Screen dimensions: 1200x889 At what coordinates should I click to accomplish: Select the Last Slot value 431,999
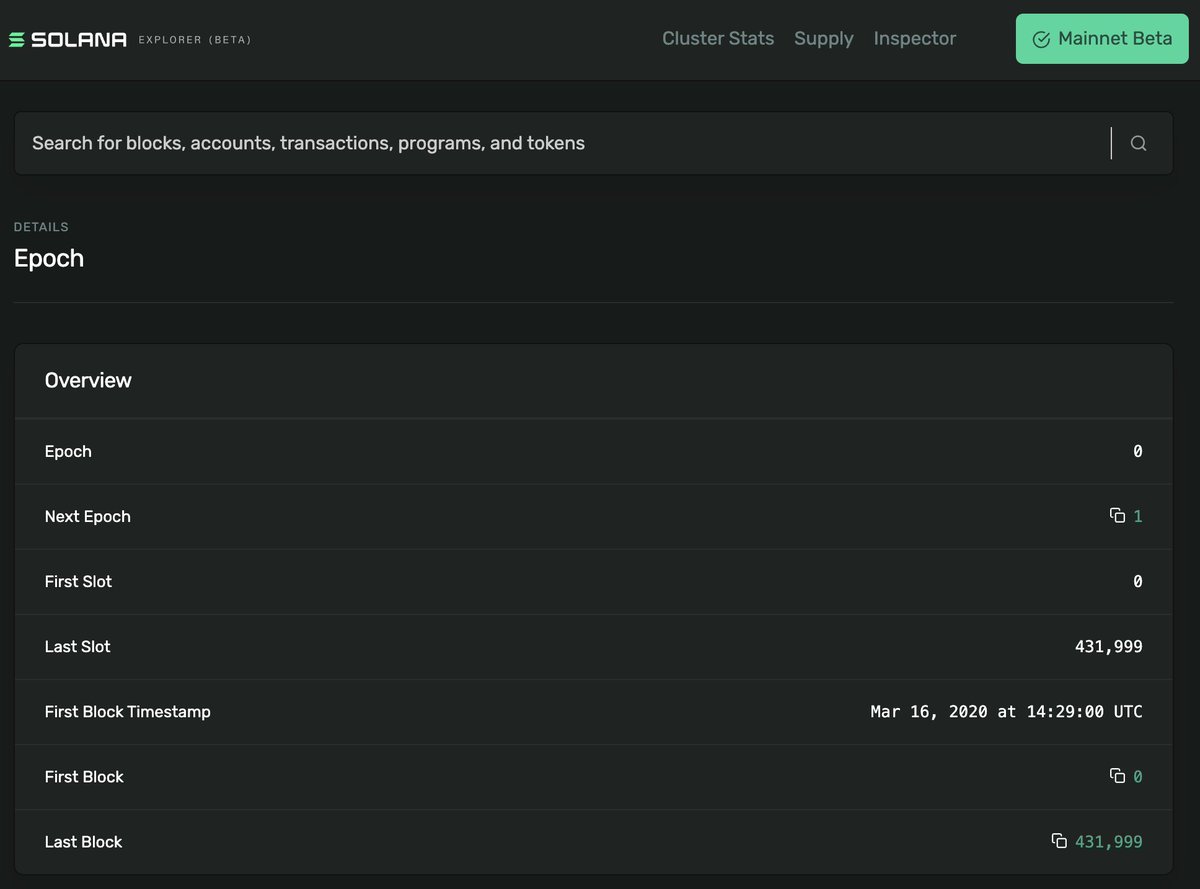[1109, 647]
